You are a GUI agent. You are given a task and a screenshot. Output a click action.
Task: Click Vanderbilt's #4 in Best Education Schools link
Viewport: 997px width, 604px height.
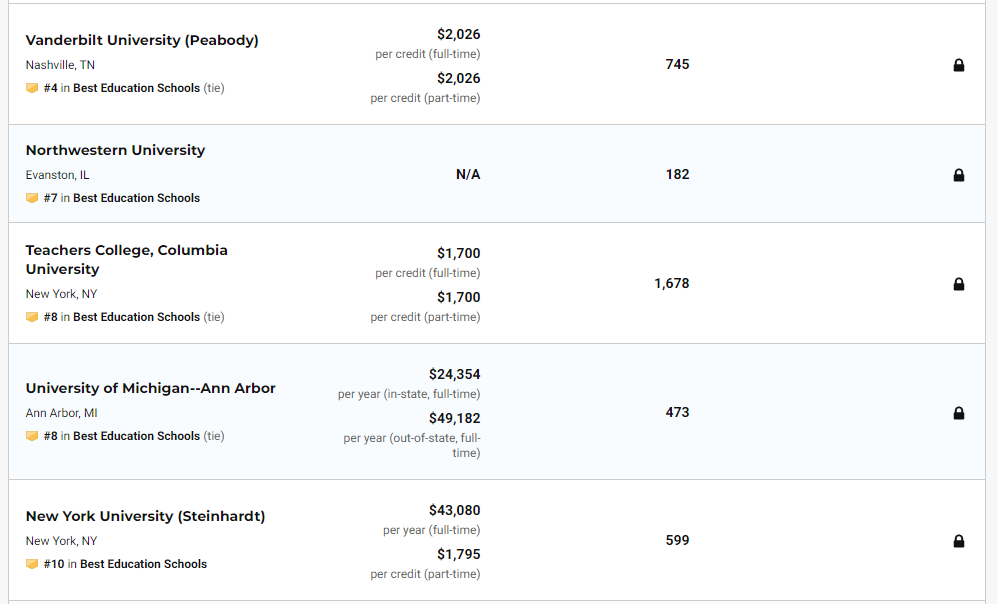(122, 88)
